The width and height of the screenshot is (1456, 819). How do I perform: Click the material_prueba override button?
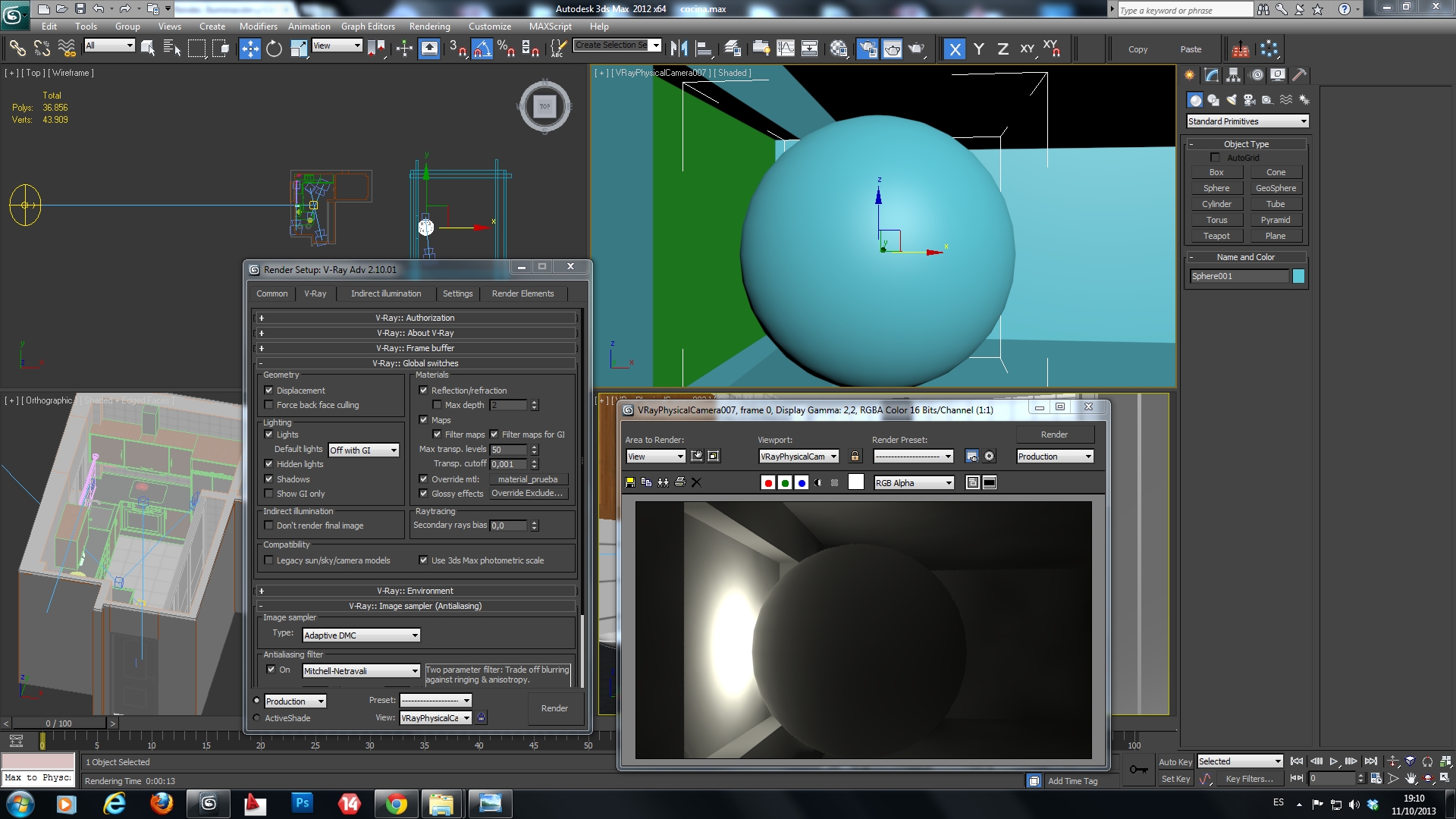click(x=528, y=479)
